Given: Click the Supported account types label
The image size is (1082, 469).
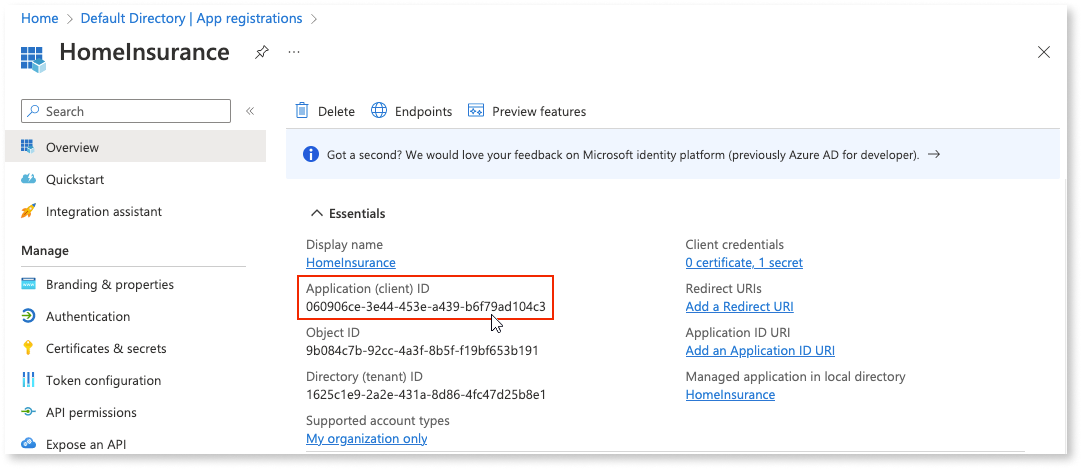Looking at the screenshot, I should (377, 421).
